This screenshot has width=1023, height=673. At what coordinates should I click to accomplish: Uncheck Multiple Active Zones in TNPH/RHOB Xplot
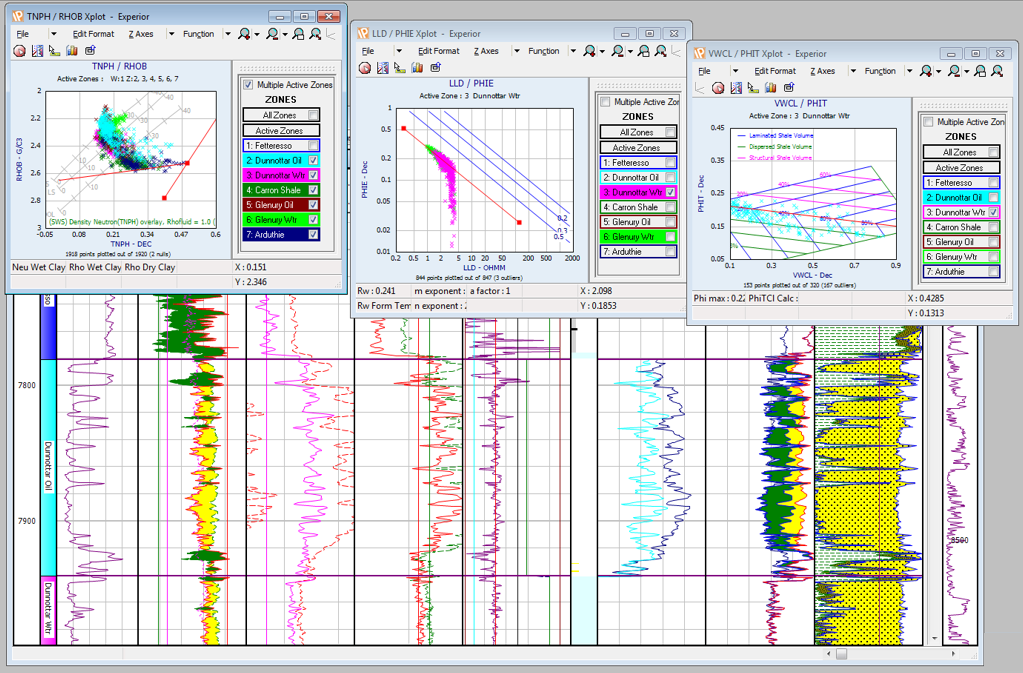pos(249,85)
